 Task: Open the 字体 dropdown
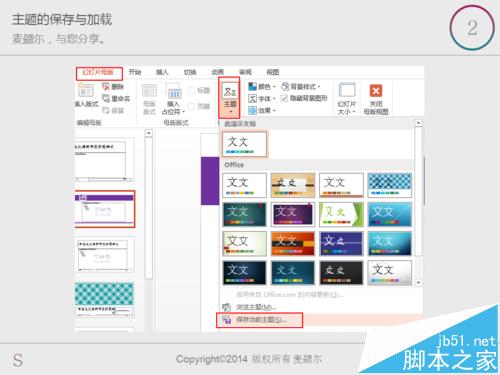coord(262,99)
